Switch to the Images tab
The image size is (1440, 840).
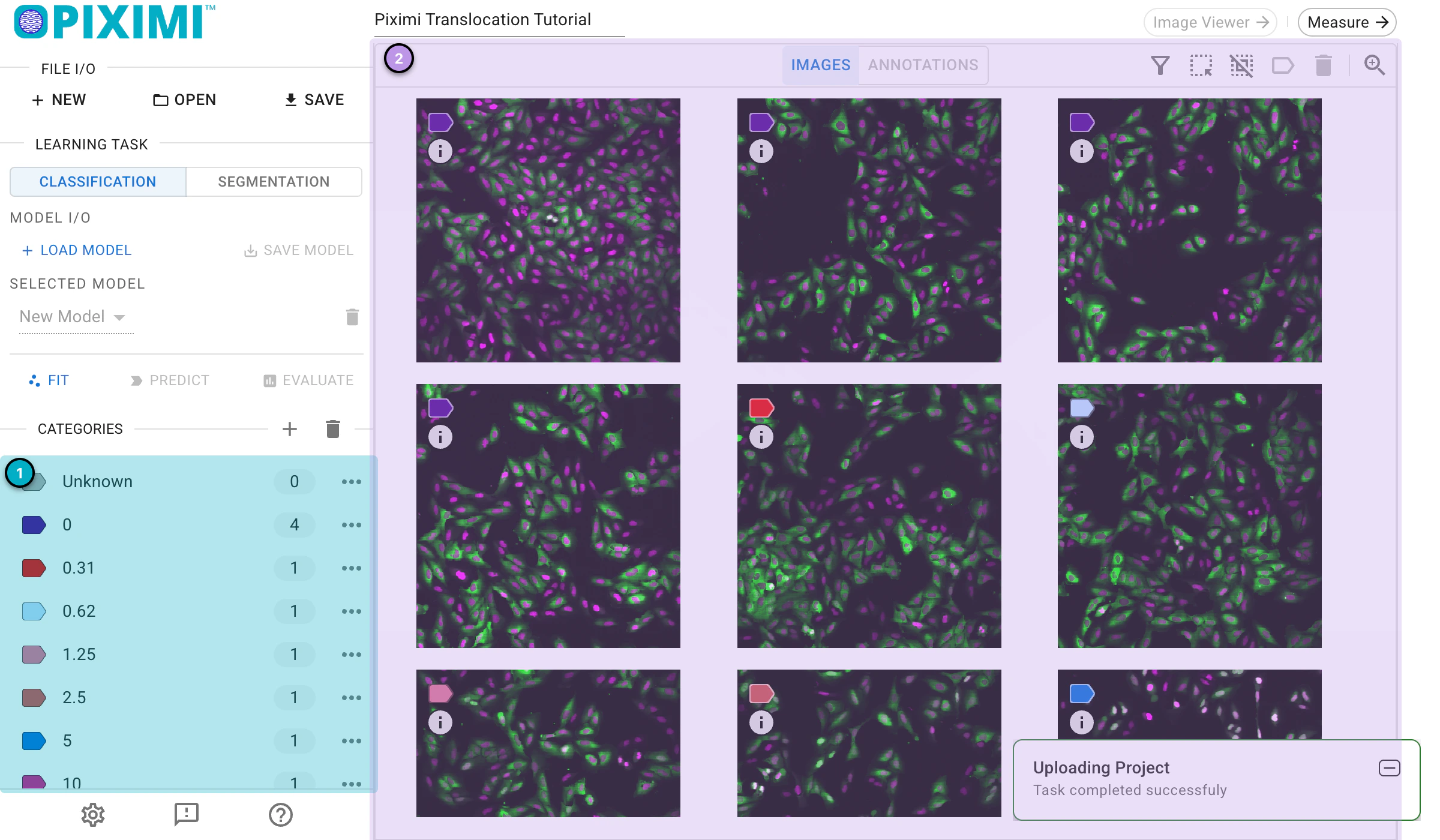[820, 65]
